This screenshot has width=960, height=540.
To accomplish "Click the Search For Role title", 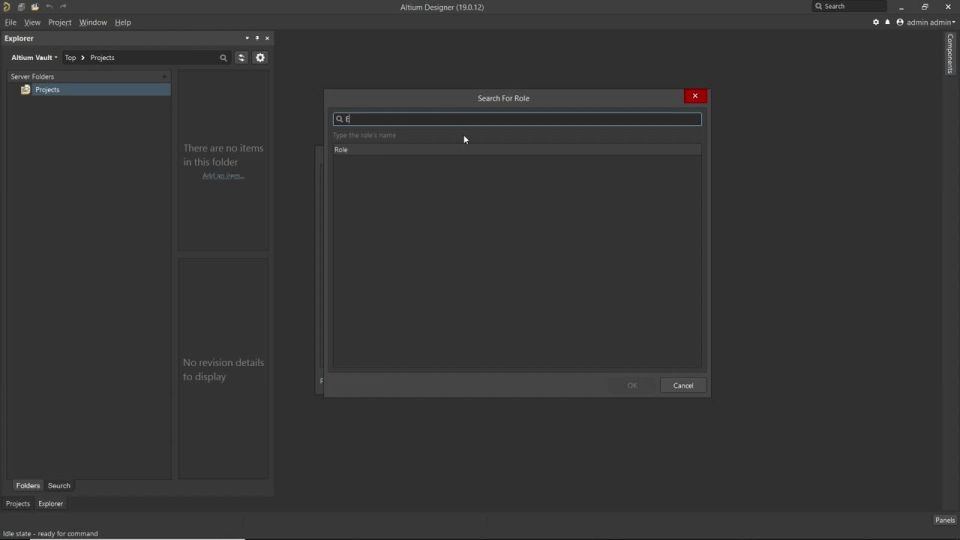I will click(503, 98).
